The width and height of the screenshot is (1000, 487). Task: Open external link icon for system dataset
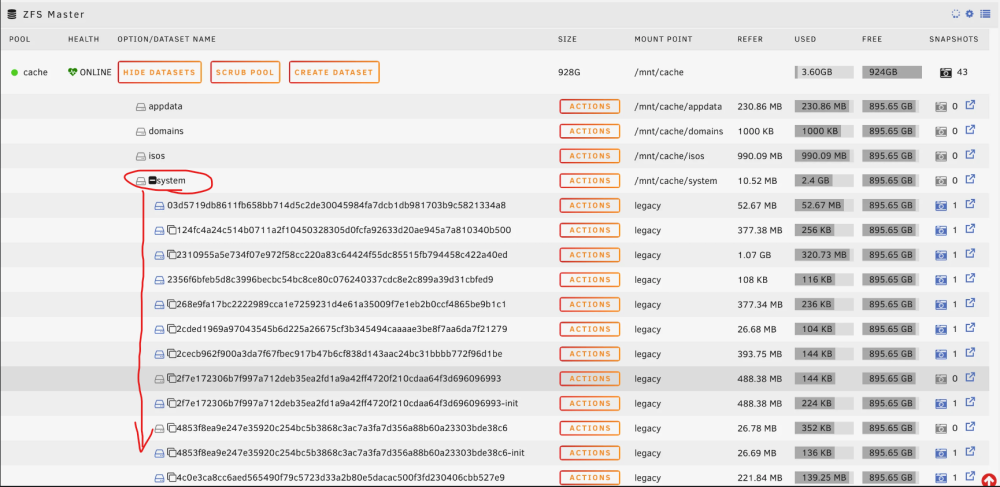[970, 180]
